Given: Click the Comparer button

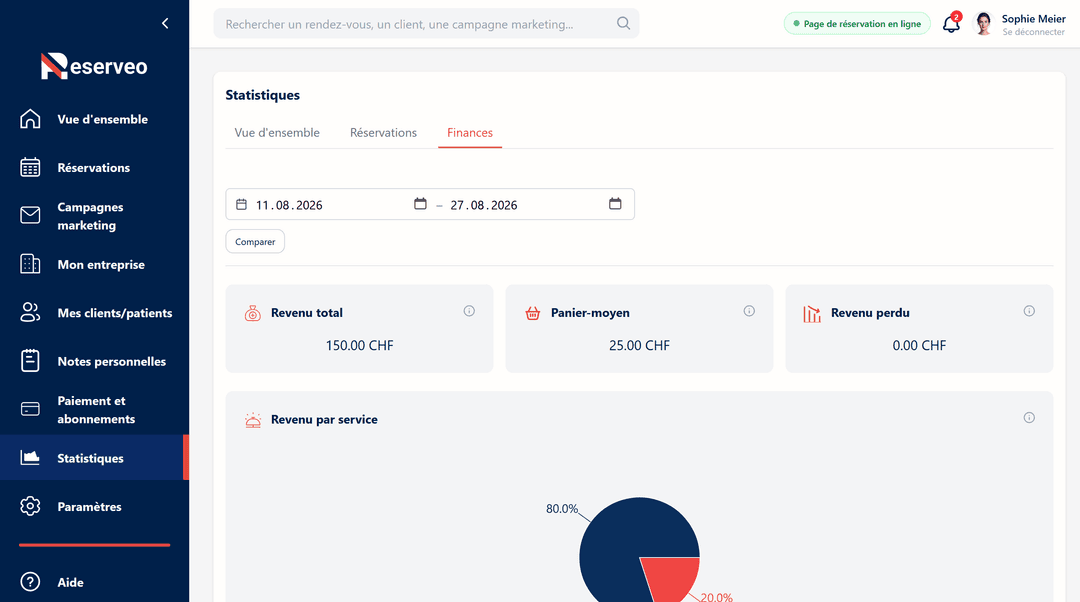Looking at the screenshot, I should click(255, 241).
